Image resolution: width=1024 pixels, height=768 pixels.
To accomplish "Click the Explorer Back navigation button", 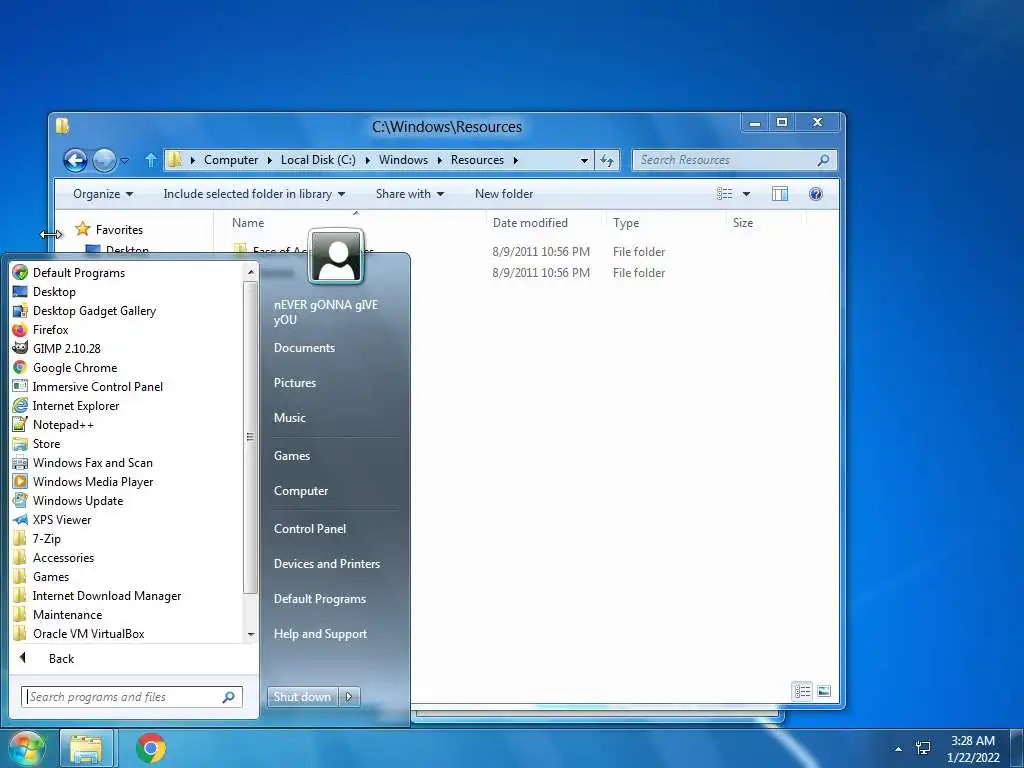I will [x=75, y=160].
